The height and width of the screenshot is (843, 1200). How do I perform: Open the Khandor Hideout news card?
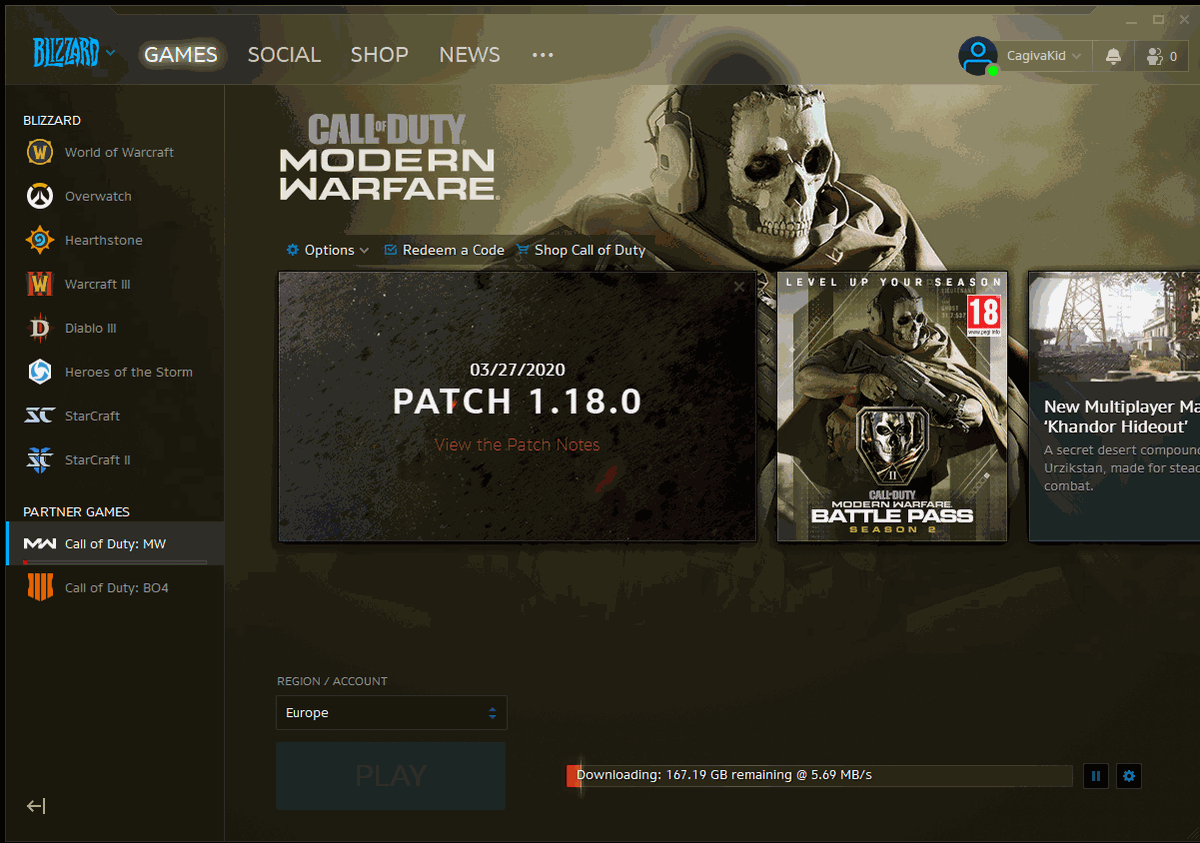click(x=1114, y=406)
